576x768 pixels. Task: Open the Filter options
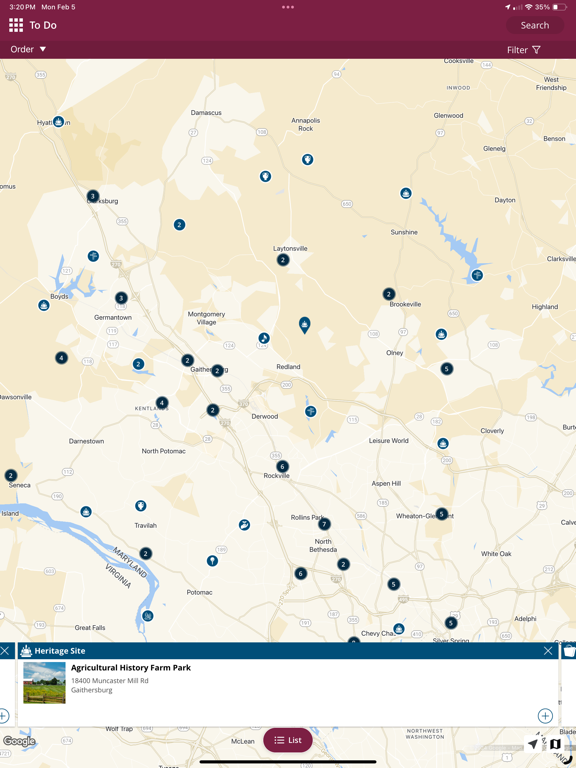point(524,50)
